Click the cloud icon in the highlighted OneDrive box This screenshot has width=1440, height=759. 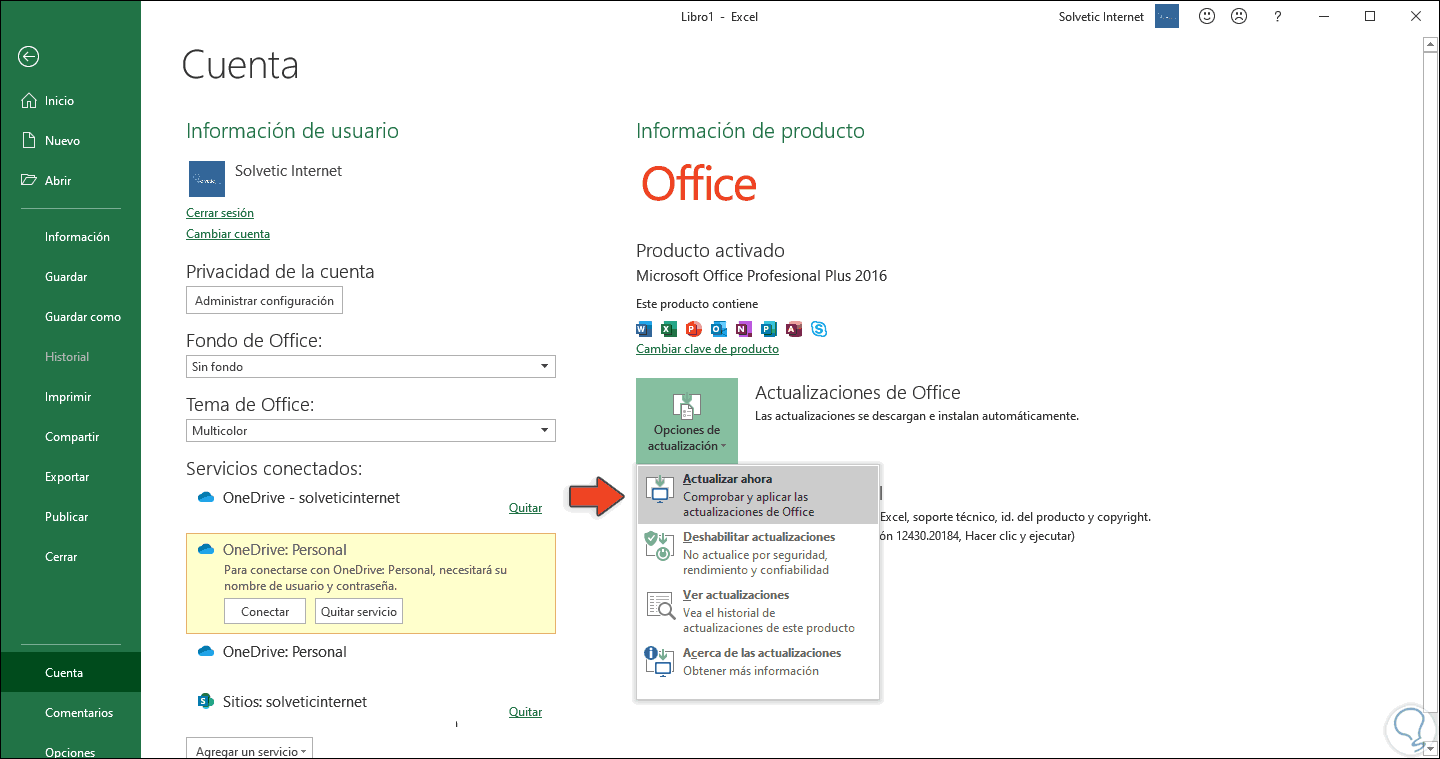tap(206, 549)
